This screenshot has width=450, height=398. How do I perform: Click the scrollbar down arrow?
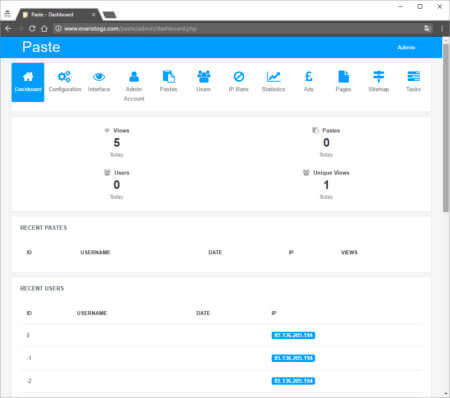coord(446,394)
